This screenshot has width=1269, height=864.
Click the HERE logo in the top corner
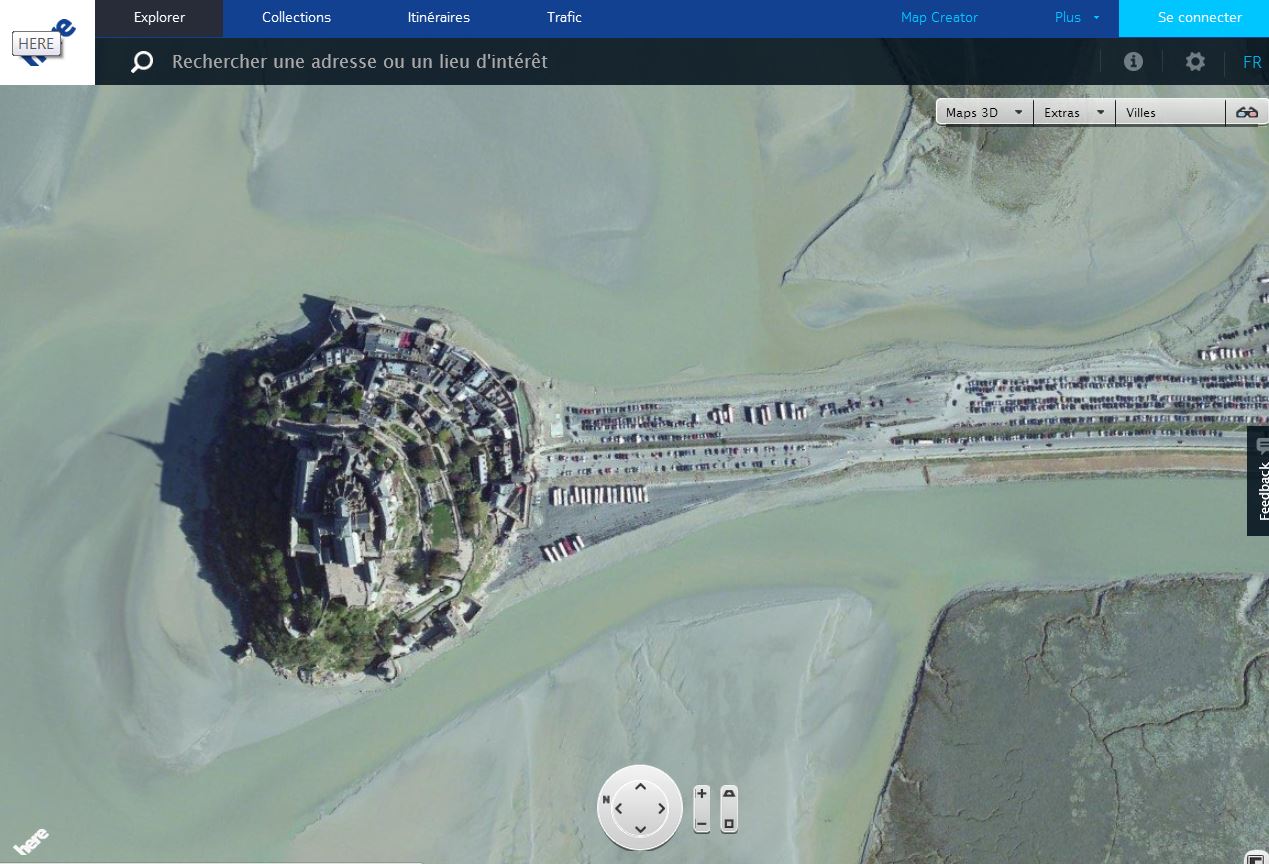coord(47,42)
